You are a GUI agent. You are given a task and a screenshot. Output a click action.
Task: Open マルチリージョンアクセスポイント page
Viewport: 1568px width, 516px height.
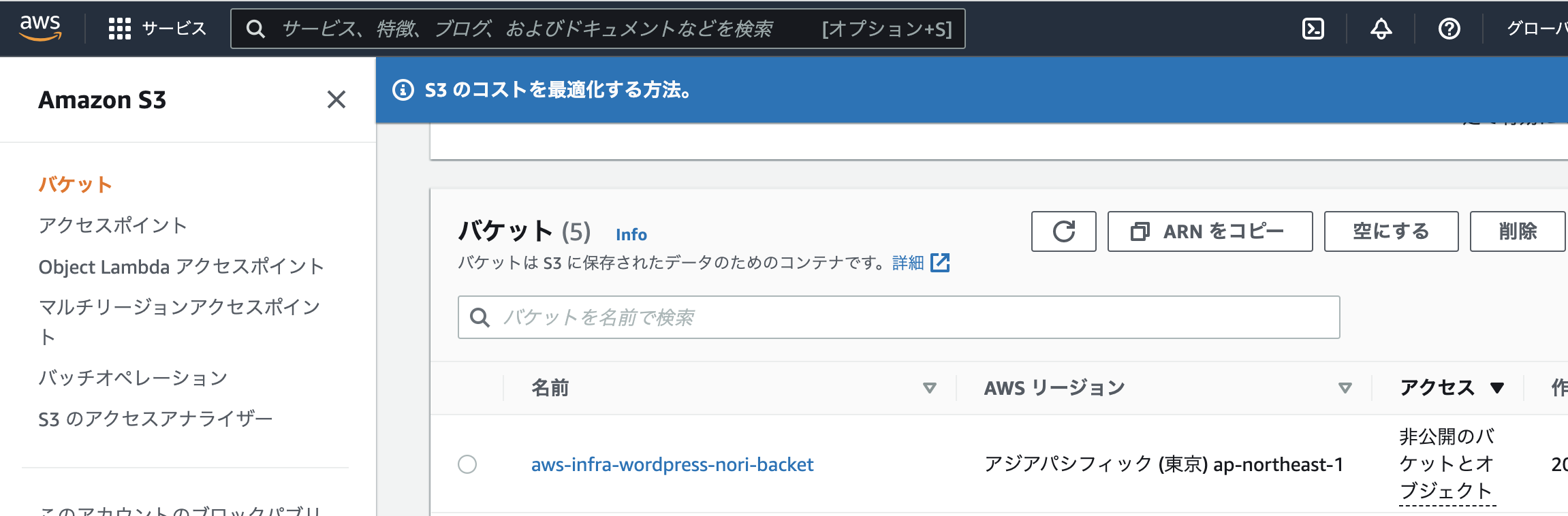coord(180,322)
